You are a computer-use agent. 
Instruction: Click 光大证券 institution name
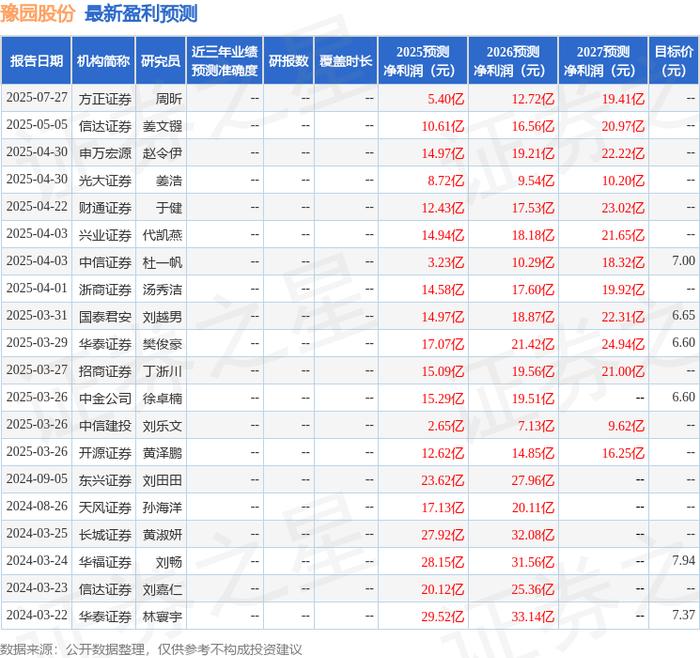(105, 180)
